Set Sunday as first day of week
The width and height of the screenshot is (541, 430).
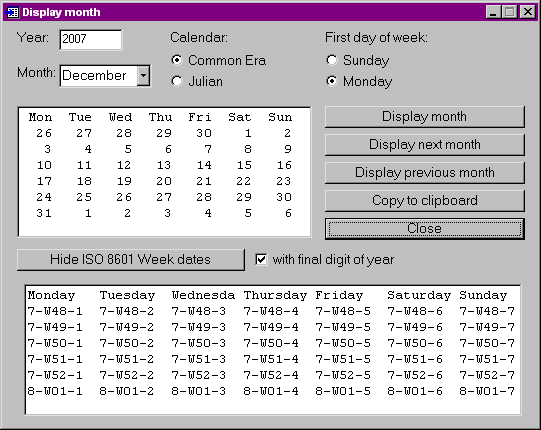pos(332,60)
